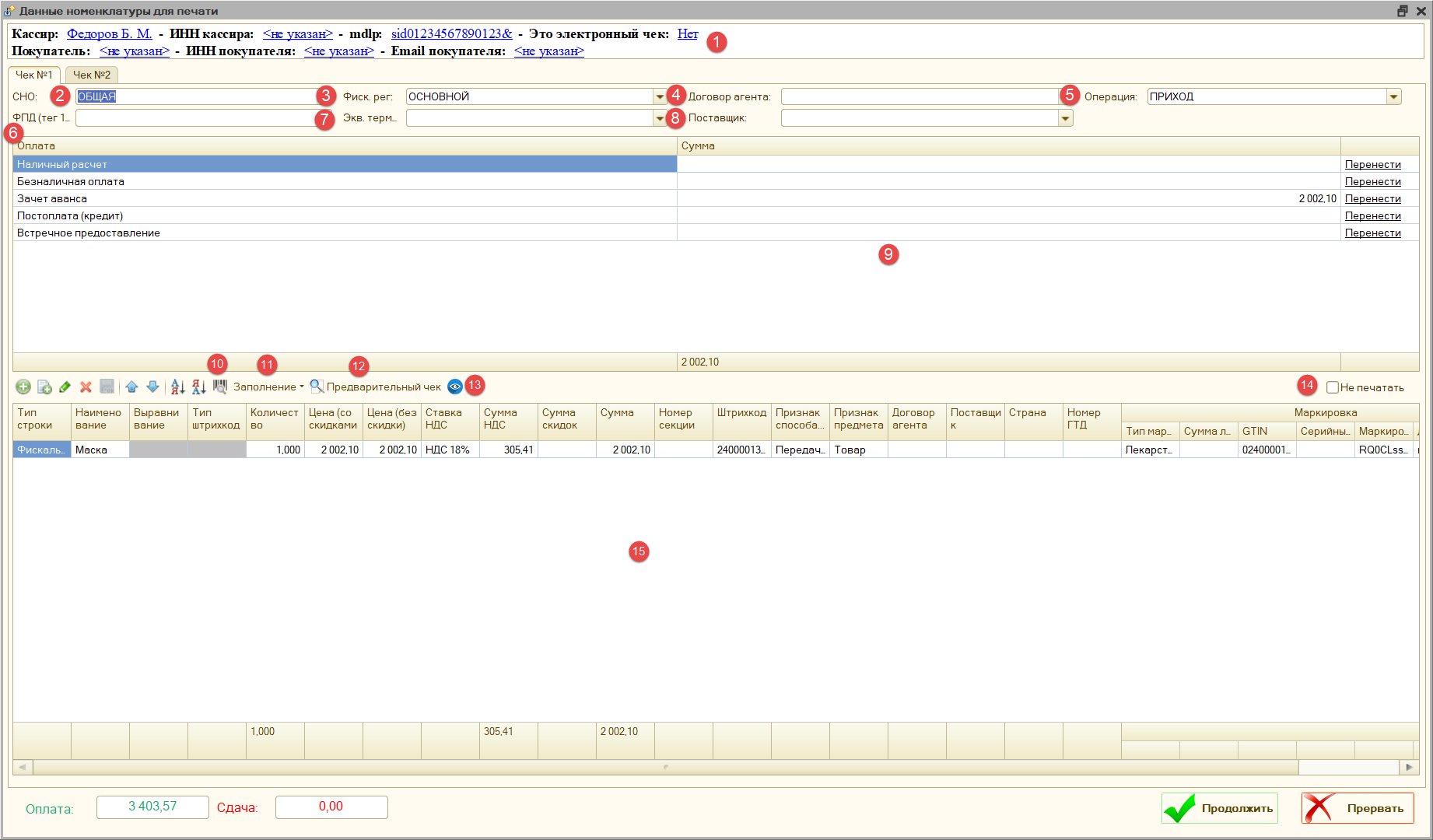Click the Штрихкод column header

(742, 422)
